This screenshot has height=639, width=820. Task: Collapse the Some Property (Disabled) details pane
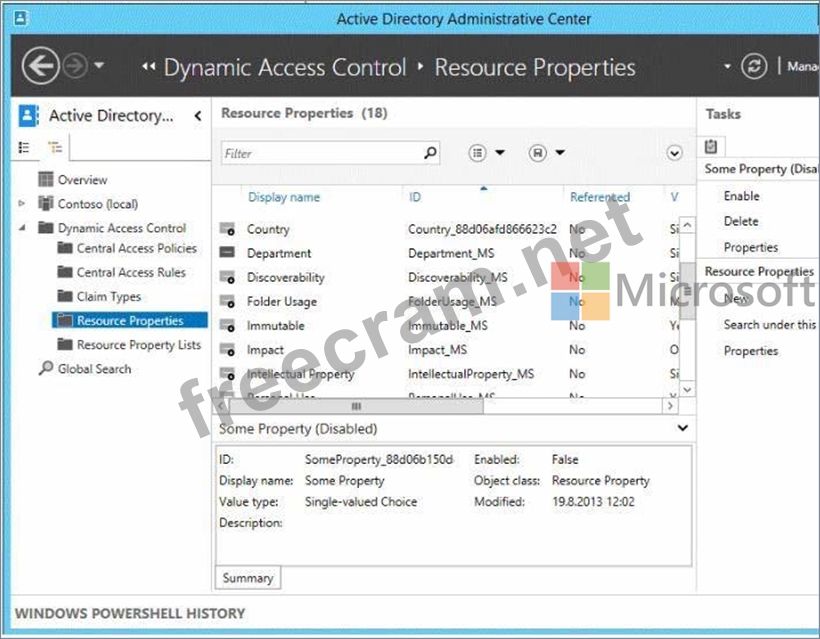coord(682,428)
